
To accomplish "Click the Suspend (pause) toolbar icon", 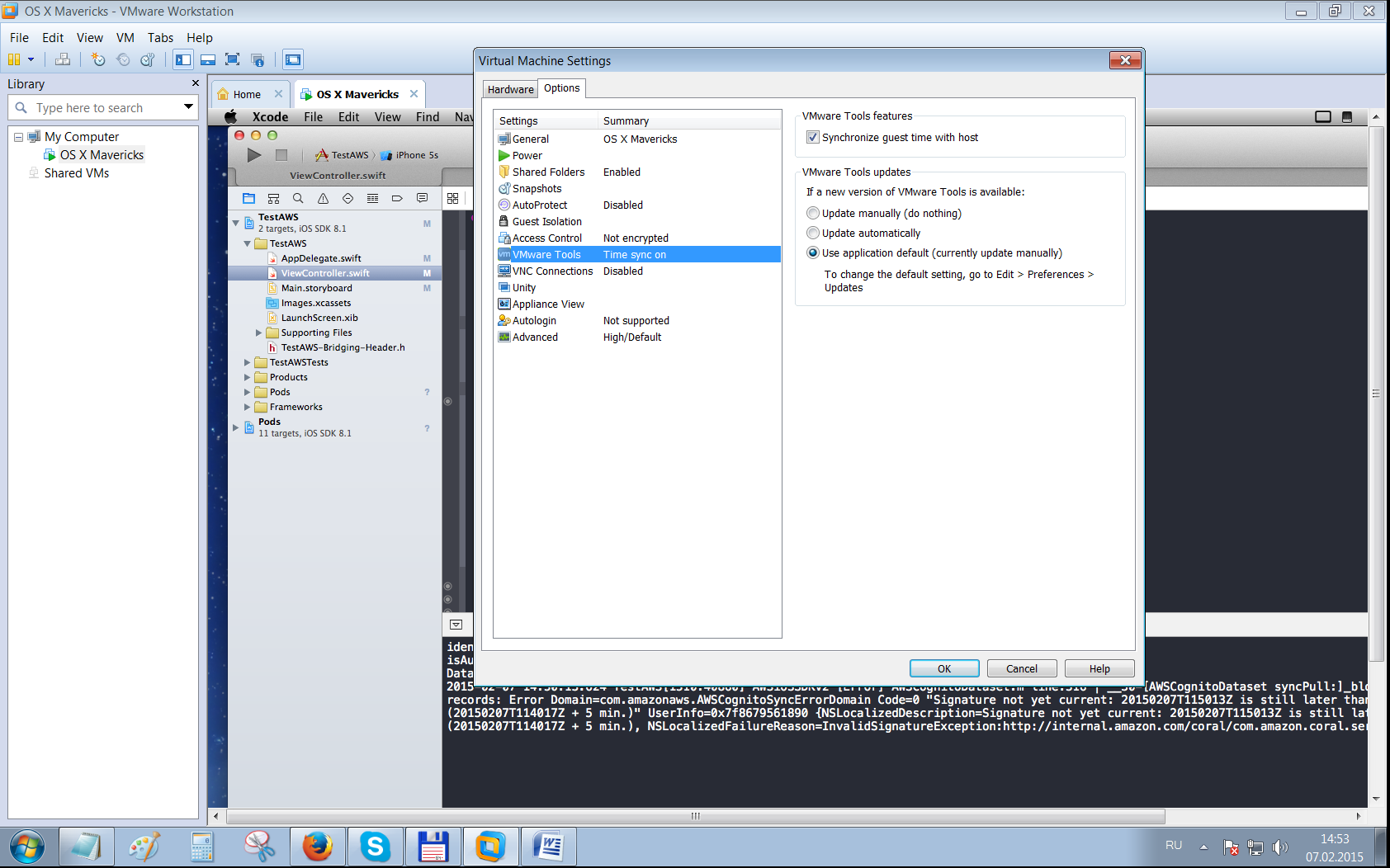I will pyautogui.click(x=14, y=59).
